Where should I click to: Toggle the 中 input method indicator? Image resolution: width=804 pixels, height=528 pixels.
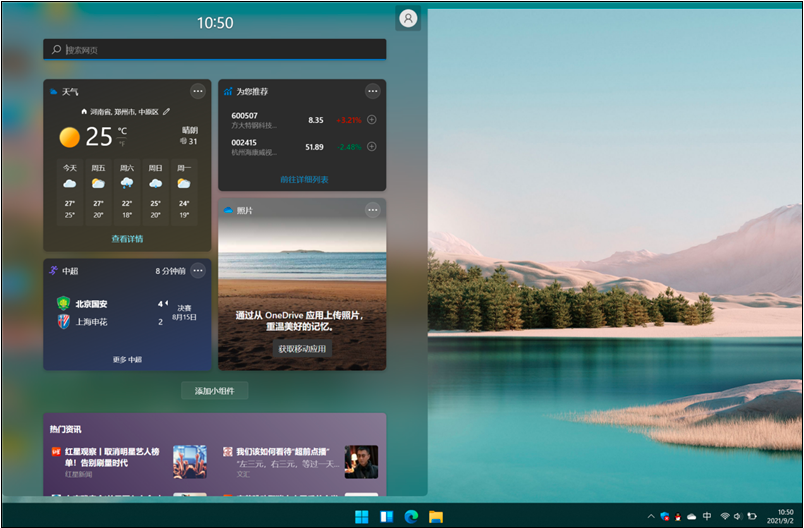(707, 516)
